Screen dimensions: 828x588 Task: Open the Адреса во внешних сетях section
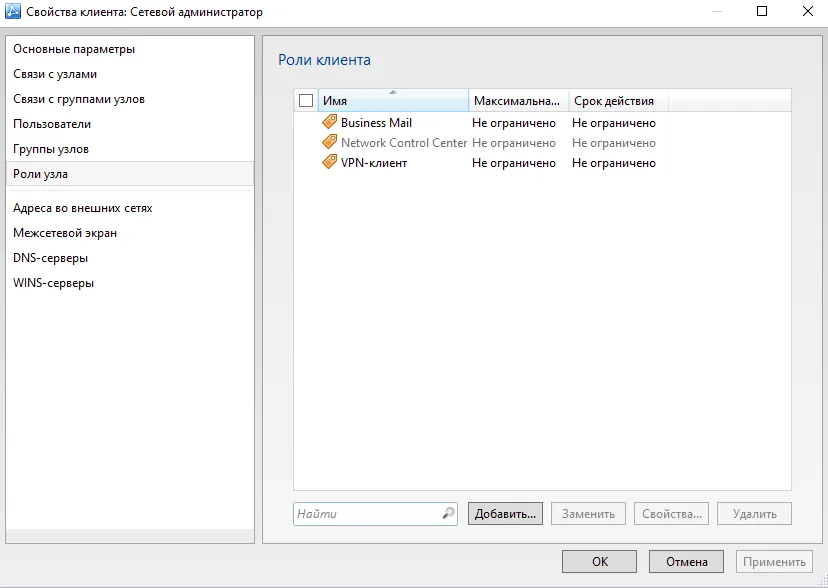129,208
